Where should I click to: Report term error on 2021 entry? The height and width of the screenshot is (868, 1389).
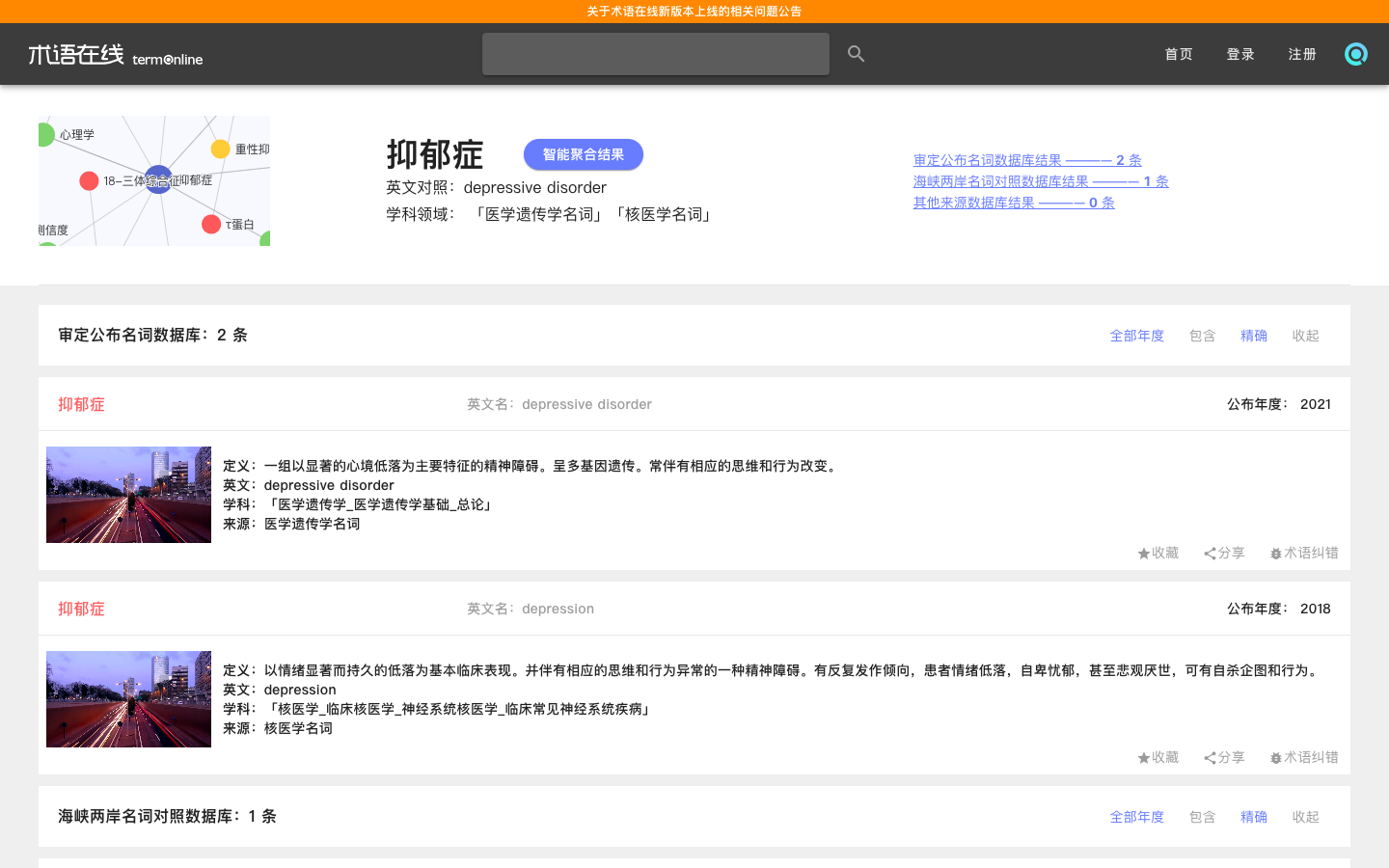point(1303,553)
